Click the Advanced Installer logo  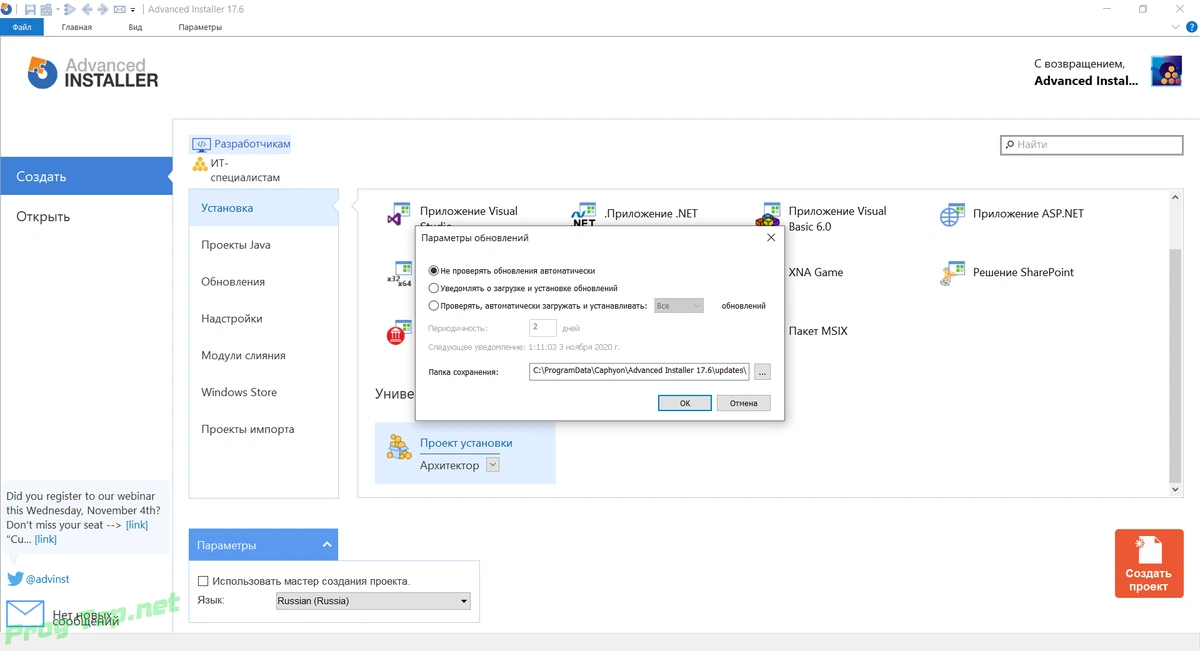[x=92, y=73]
